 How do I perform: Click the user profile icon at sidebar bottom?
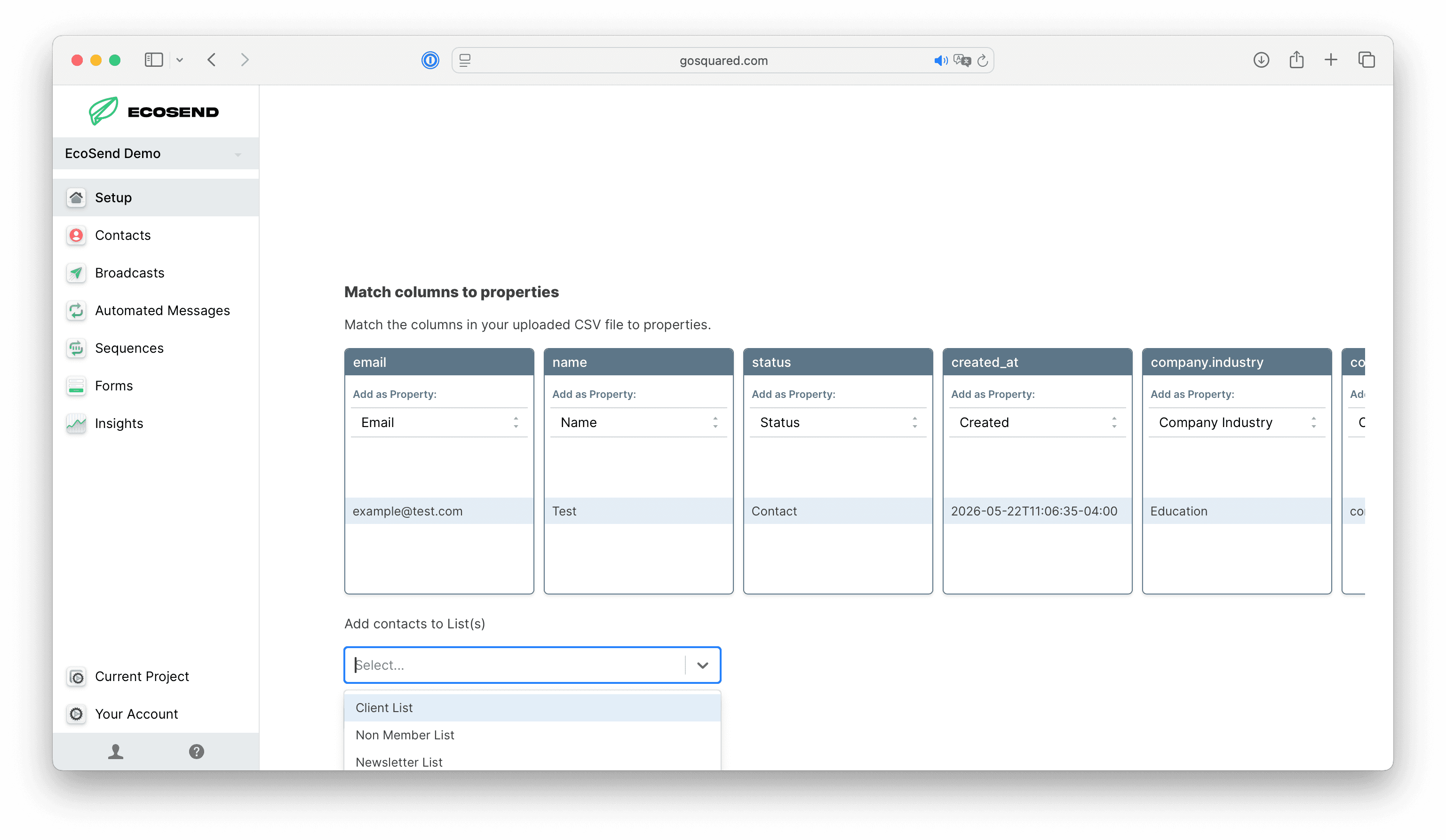pyautogui.click(x=116, y=752)
